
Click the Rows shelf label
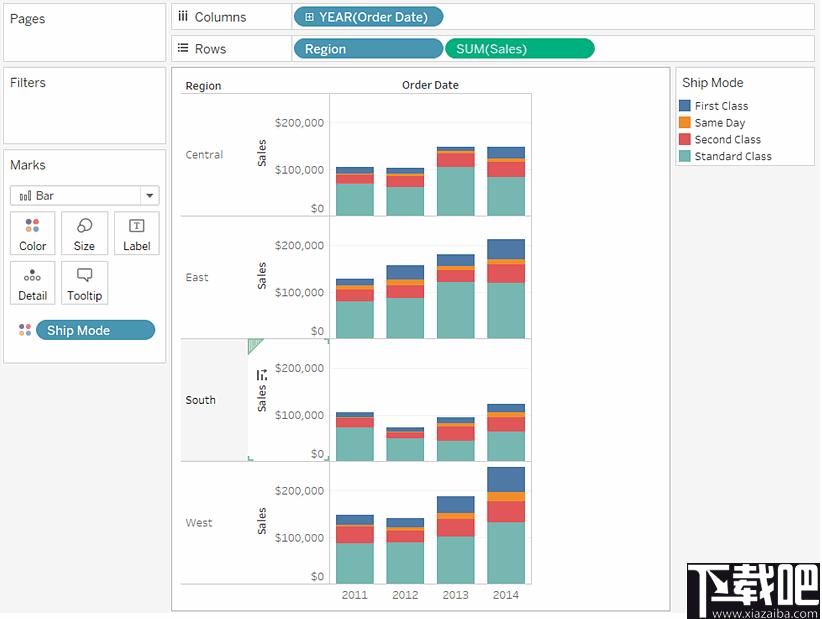point(210,49)
